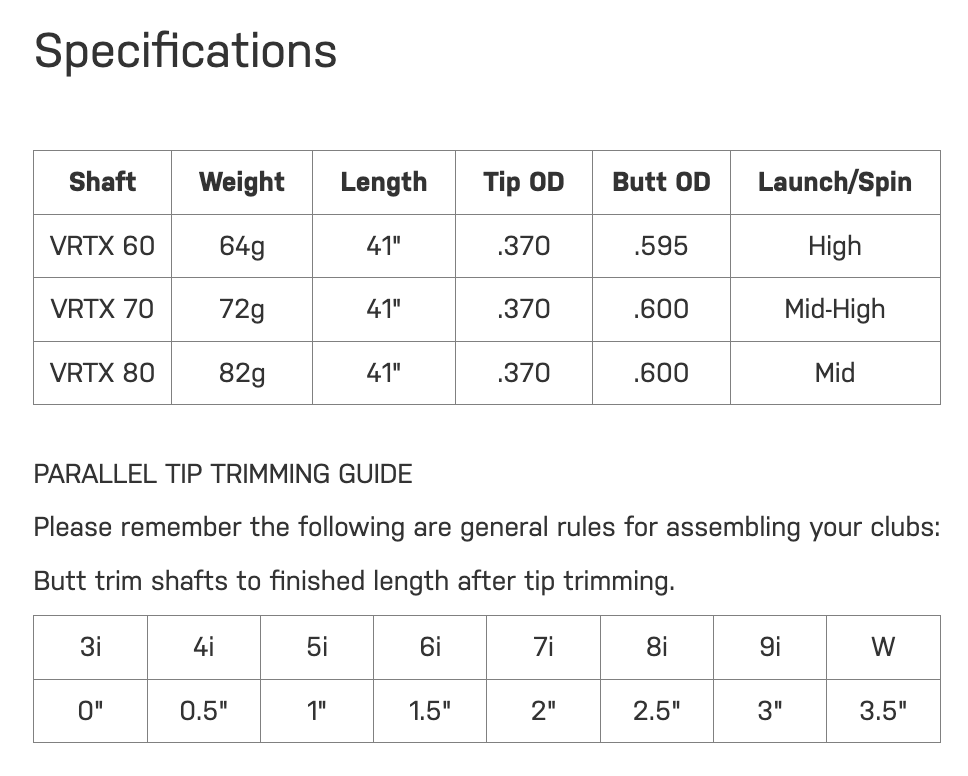This screenshot has width=968, height=776.
Task: Select the 1.5" trim value
Action: coord(430,711)
